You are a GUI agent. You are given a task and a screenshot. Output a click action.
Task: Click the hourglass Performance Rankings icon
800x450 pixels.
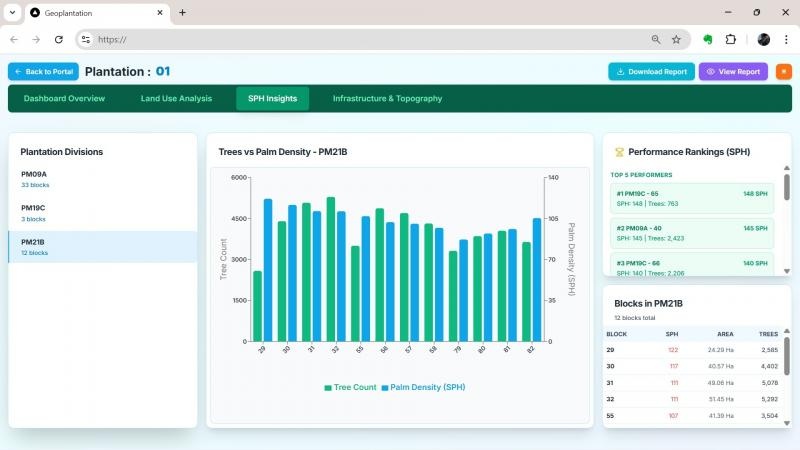point(619,152)
